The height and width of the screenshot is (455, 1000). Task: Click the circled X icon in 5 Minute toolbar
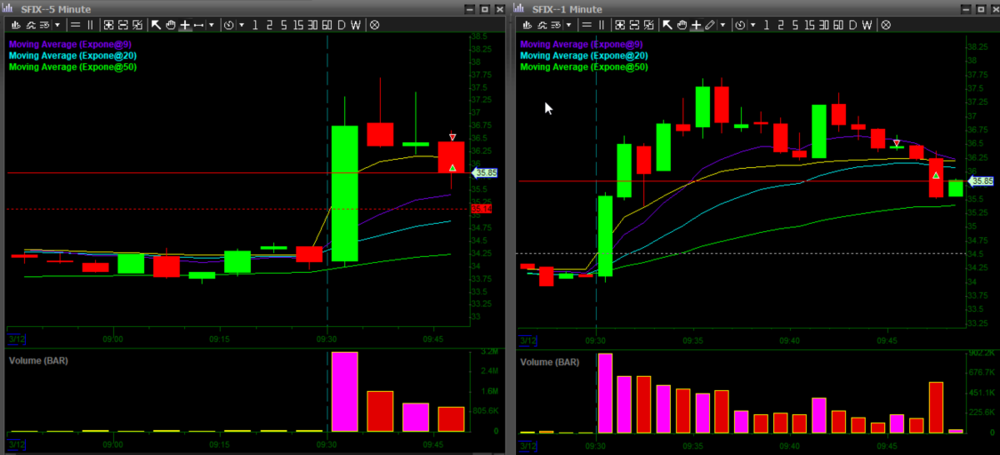point(374,25)
